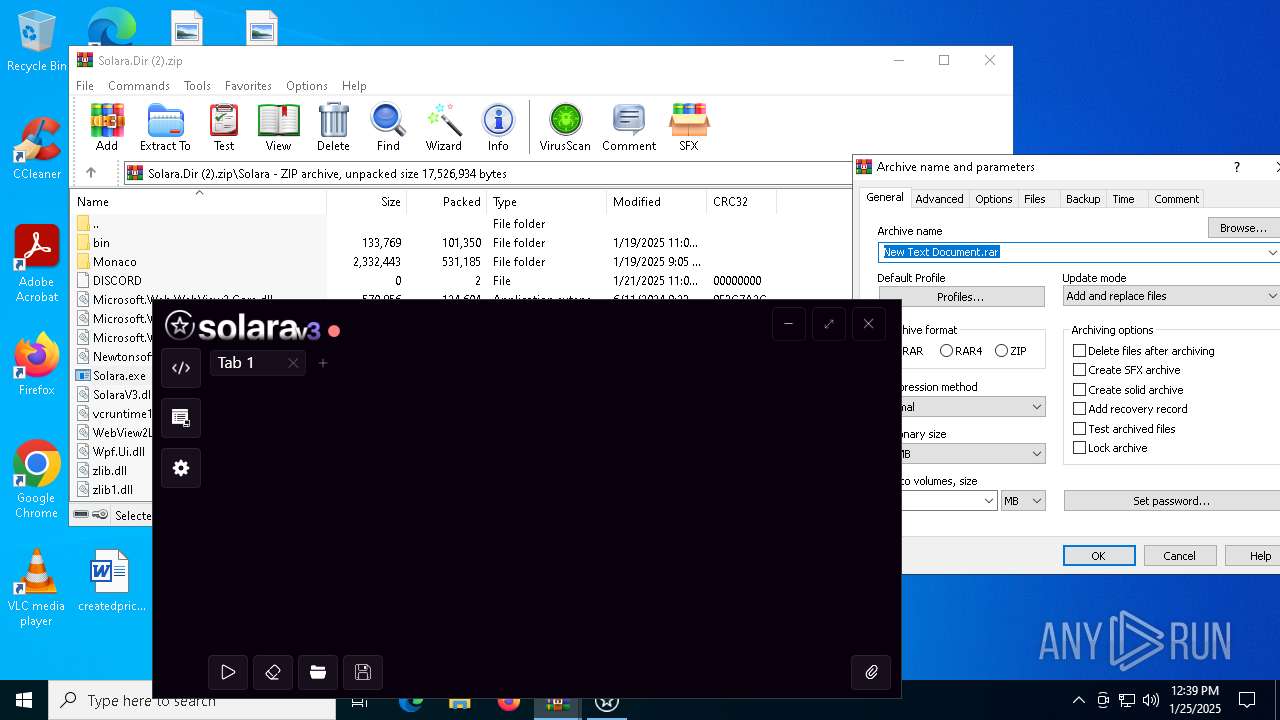Click the Windows Start button
1280x720 pixels.
pyautogui.click(x=24, y=700)
